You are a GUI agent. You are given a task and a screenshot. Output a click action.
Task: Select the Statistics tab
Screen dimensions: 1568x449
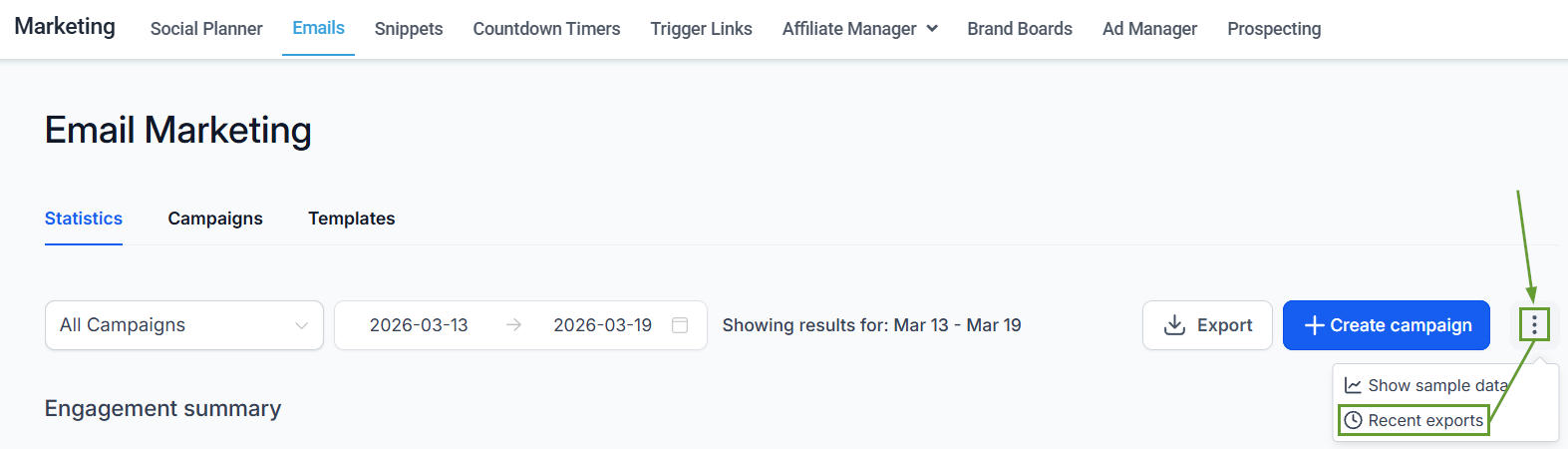point(84,219)
